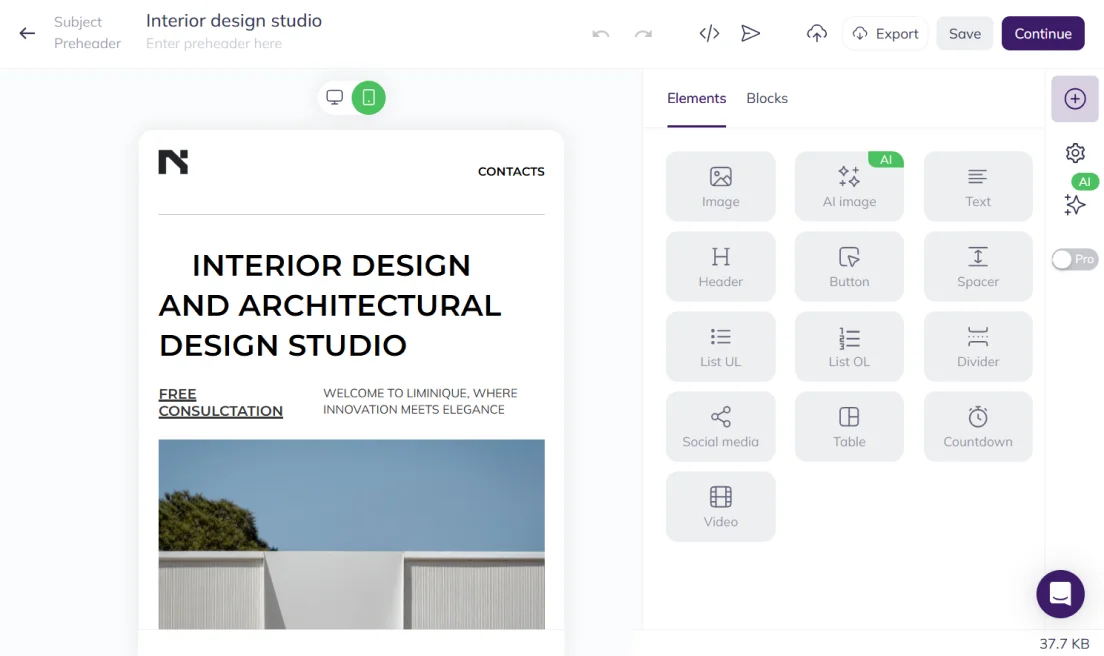
Task: Add the Social media element
Action: pyautogui.click(x=720, y=427)
